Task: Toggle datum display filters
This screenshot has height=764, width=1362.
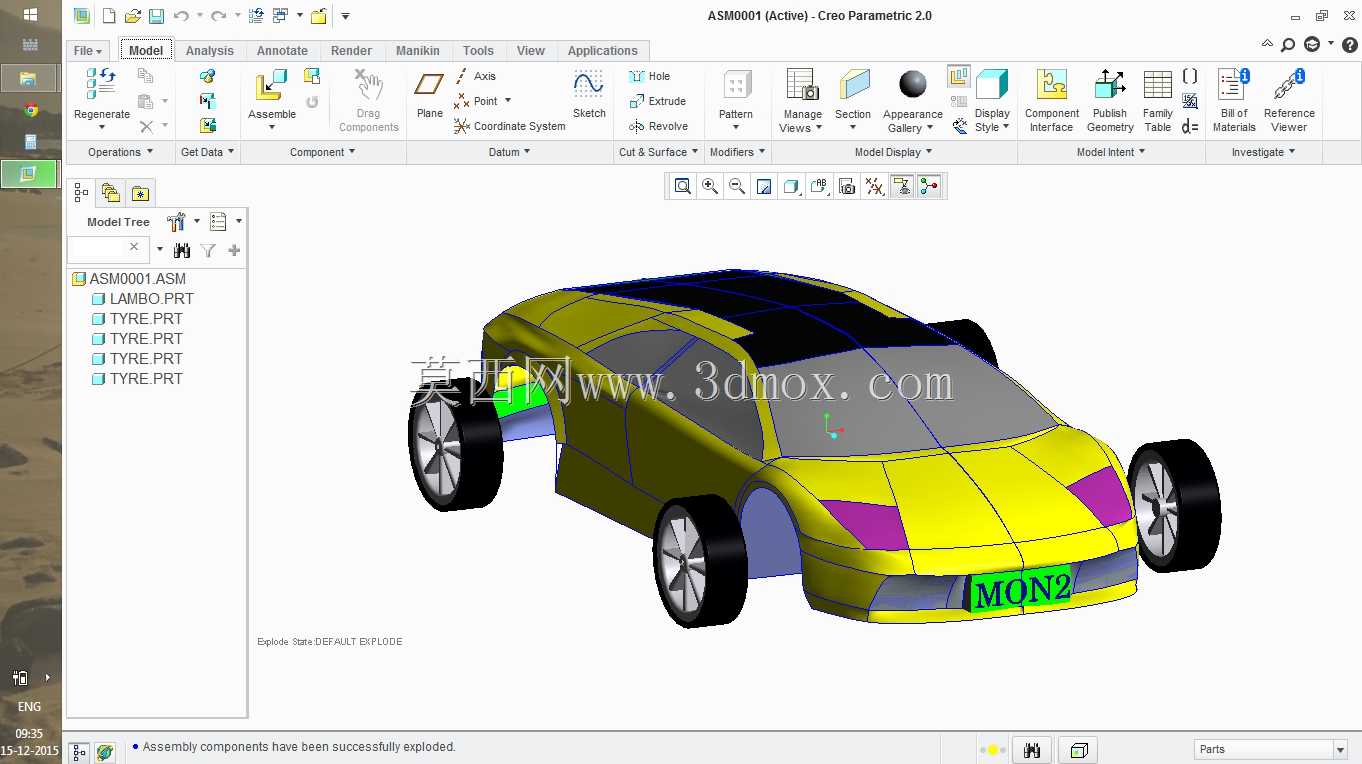Action: tap(875, 186)
